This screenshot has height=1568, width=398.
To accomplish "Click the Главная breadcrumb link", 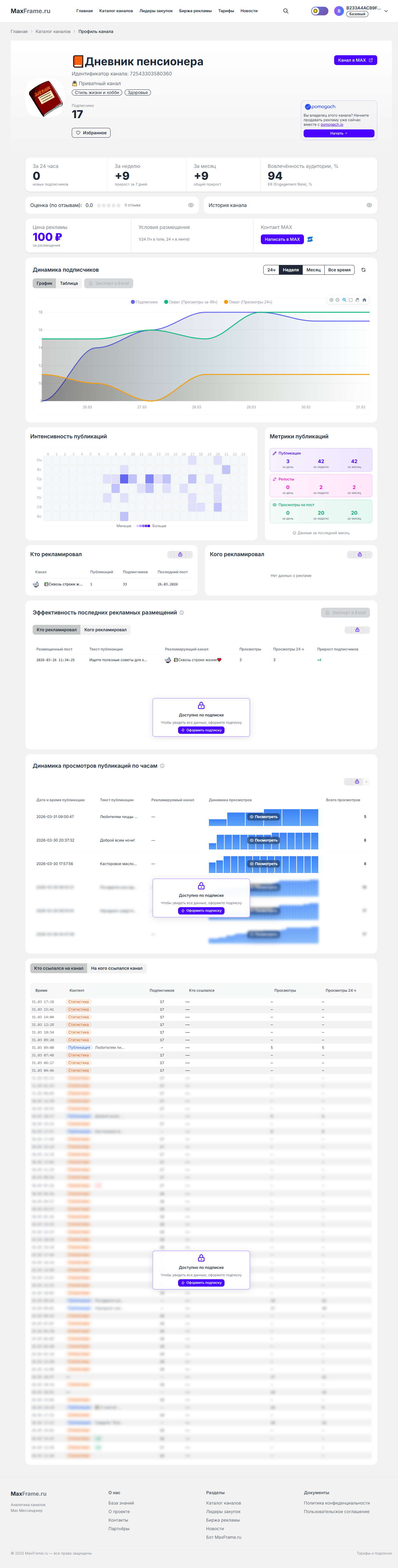I will coord(19,32).
